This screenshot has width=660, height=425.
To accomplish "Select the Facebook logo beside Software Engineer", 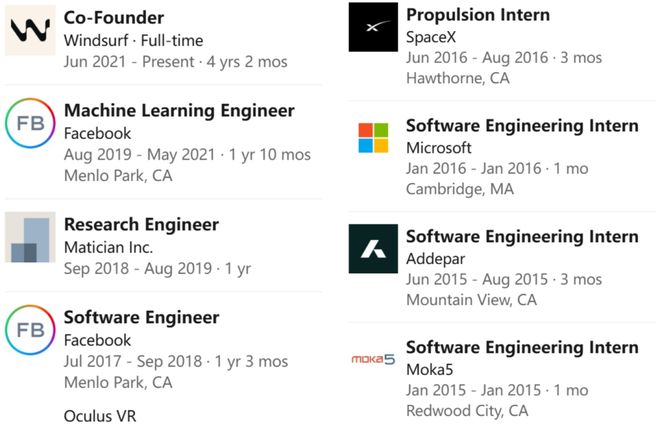I will [x=30, y=330].
